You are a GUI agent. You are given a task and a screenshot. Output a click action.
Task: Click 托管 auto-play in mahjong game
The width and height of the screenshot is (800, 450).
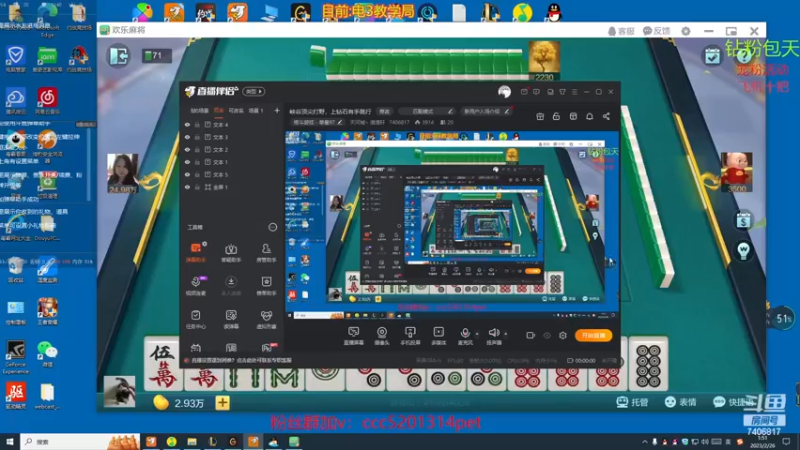click(x=633, y=402)
